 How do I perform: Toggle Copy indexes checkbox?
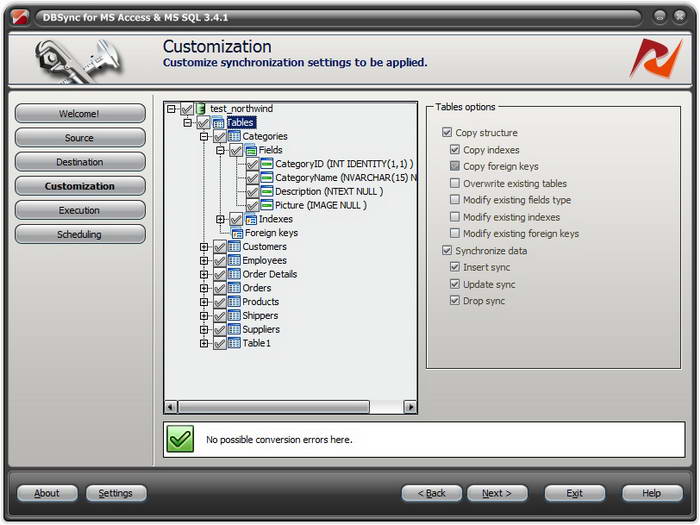tap(455, 150)
